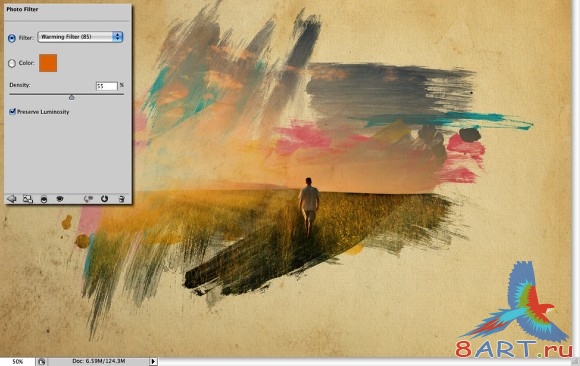Click the dropdown arrows on the Filter menu
Viewport: 580px width, 366px height.
(118, 37)
